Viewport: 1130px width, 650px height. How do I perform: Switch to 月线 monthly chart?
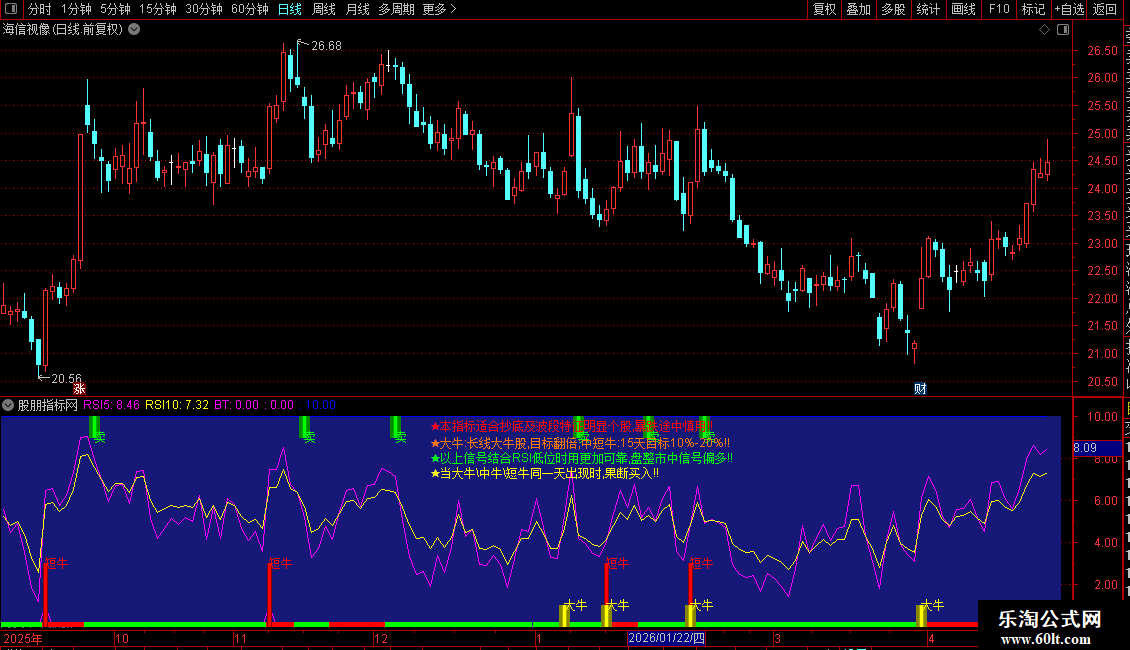pyautogui.click(x=357, y=9)
